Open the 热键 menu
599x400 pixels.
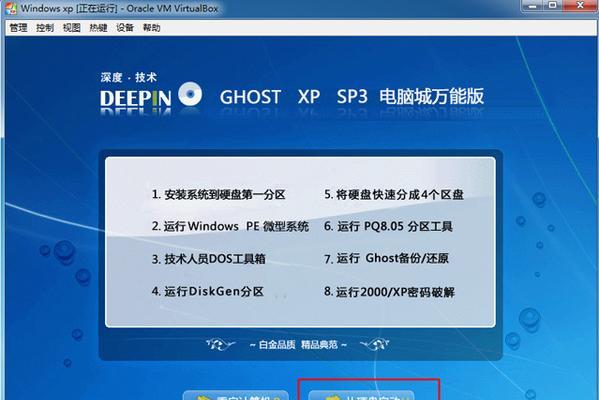coord(98,28)
